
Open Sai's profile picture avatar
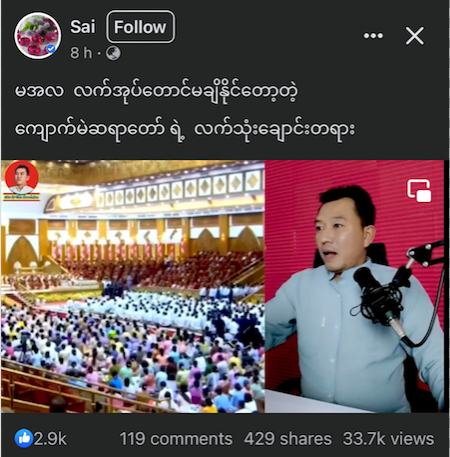pyautogui.click(x=37, y=36)
